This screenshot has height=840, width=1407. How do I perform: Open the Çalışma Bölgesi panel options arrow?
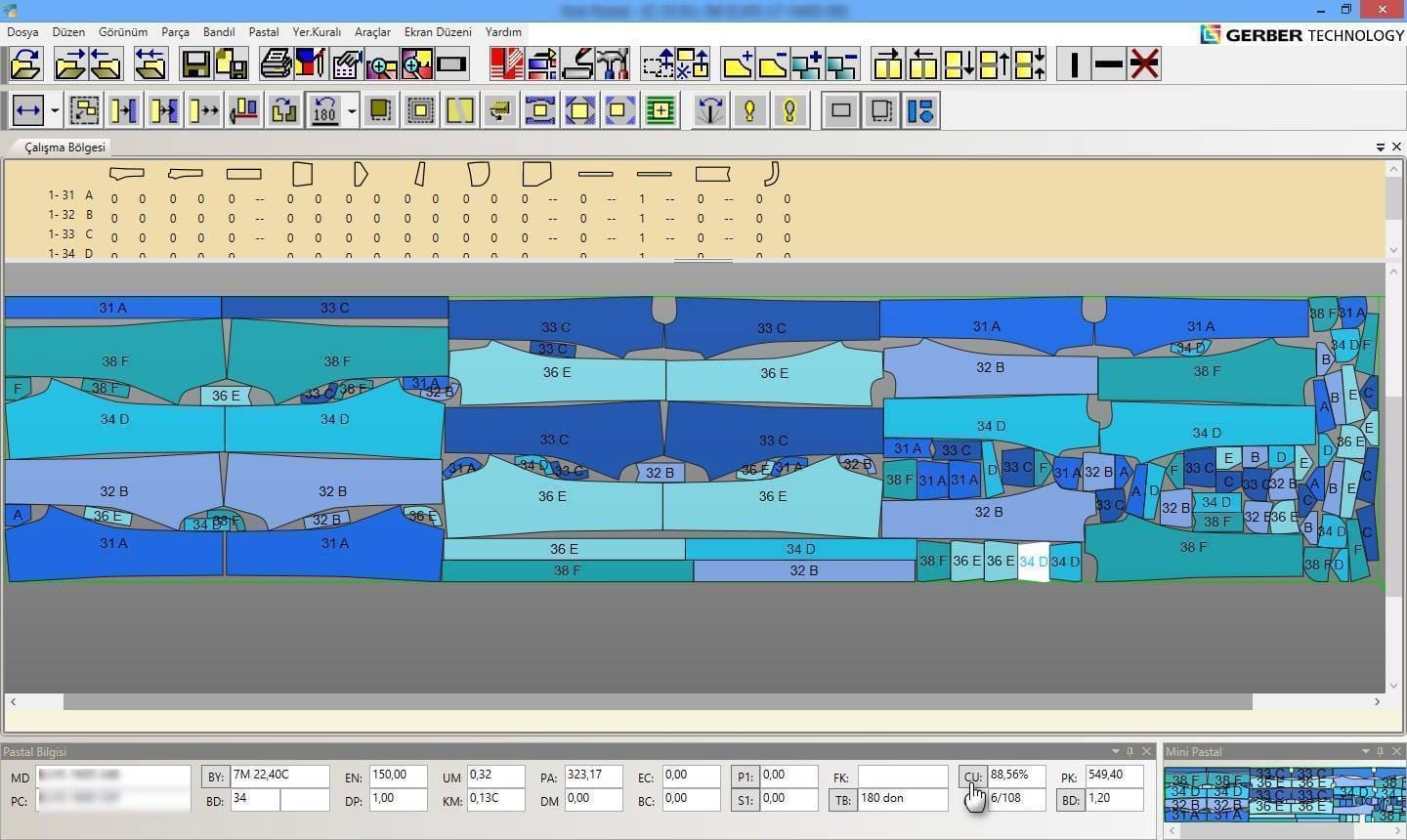pyautogui.click(x=1381, y=147)
